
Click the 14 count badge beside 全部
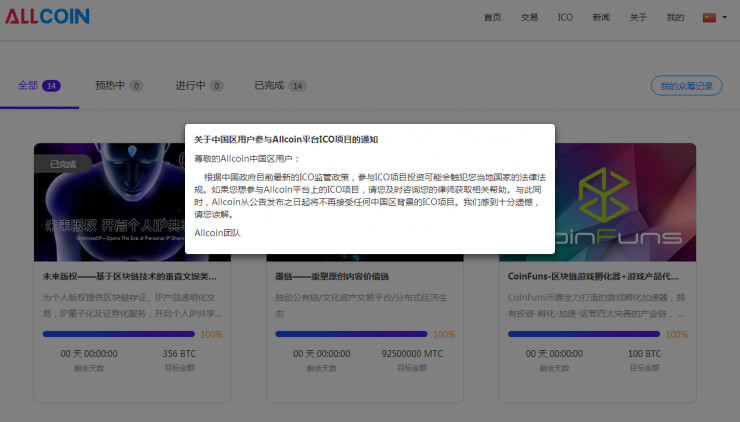pyautogui.click(x=51, y=86)
